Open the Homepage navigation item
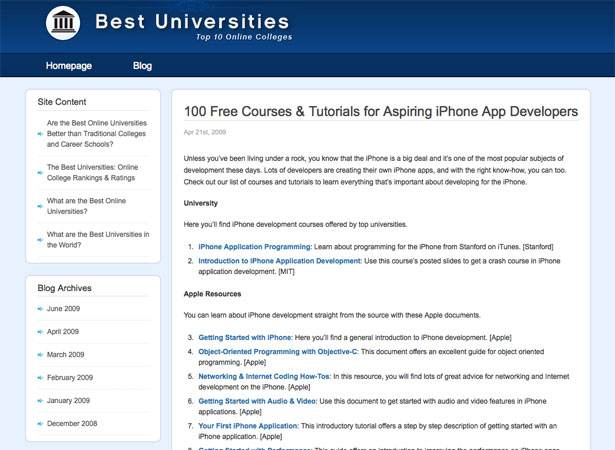The image size is (615, 450). point(69,66)
